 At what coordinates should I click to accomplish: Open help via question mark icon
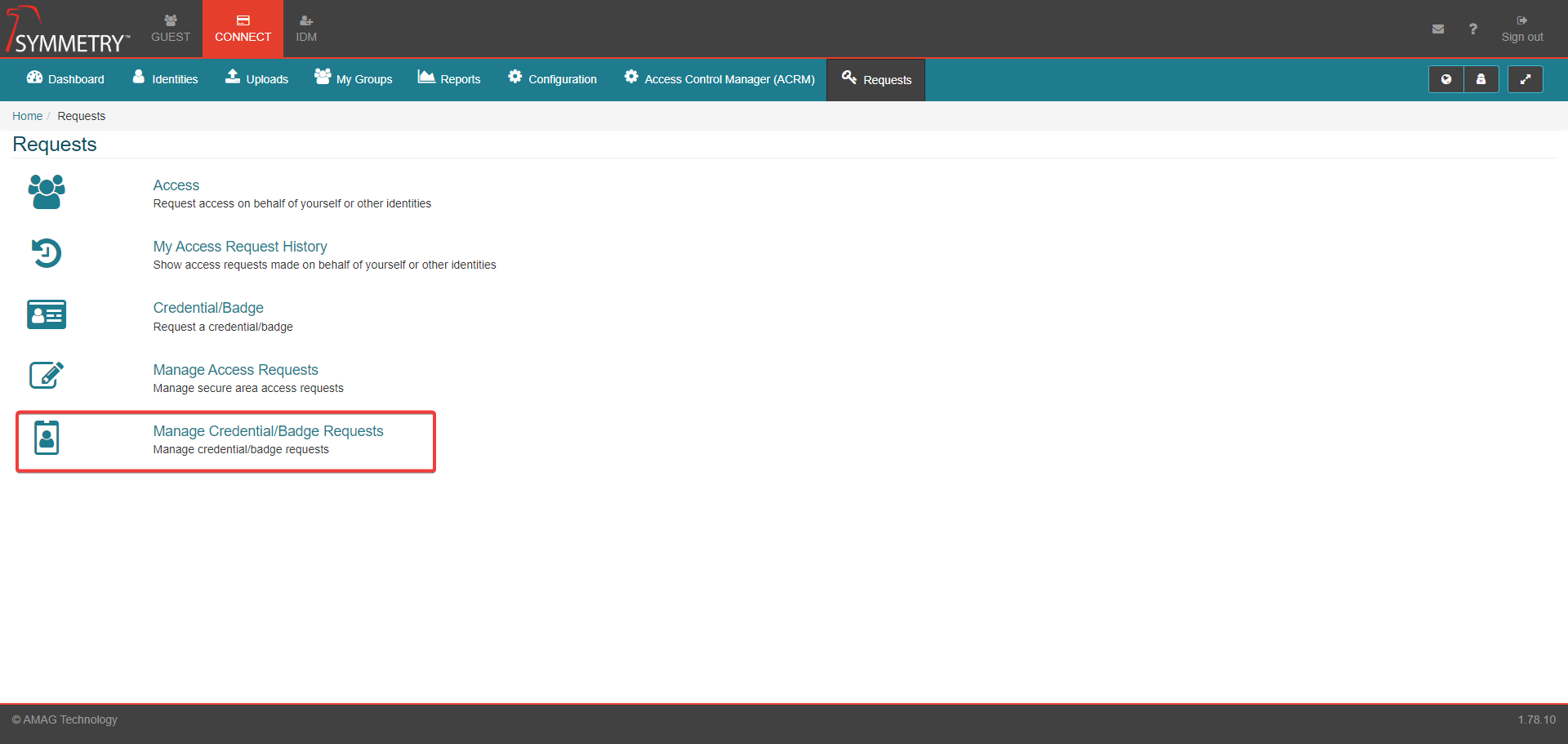(x=1472, y=29)
